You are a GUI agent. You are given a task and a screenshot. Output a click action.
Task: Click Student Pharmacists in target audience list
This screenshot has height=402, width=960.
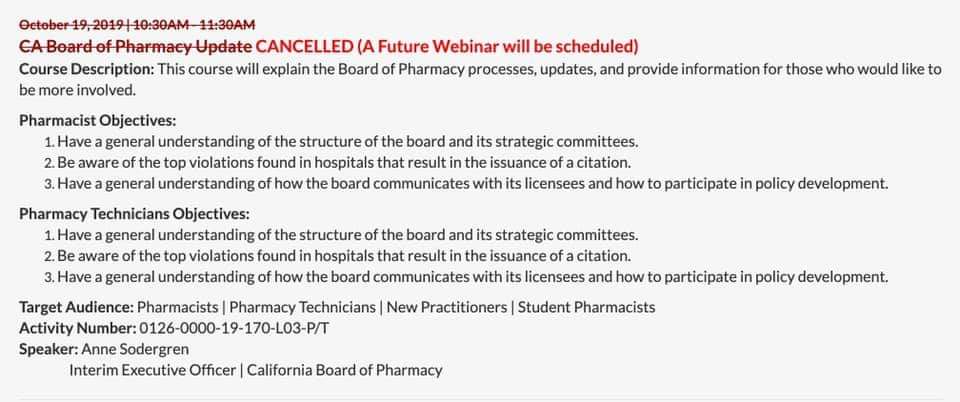(587, 307)
